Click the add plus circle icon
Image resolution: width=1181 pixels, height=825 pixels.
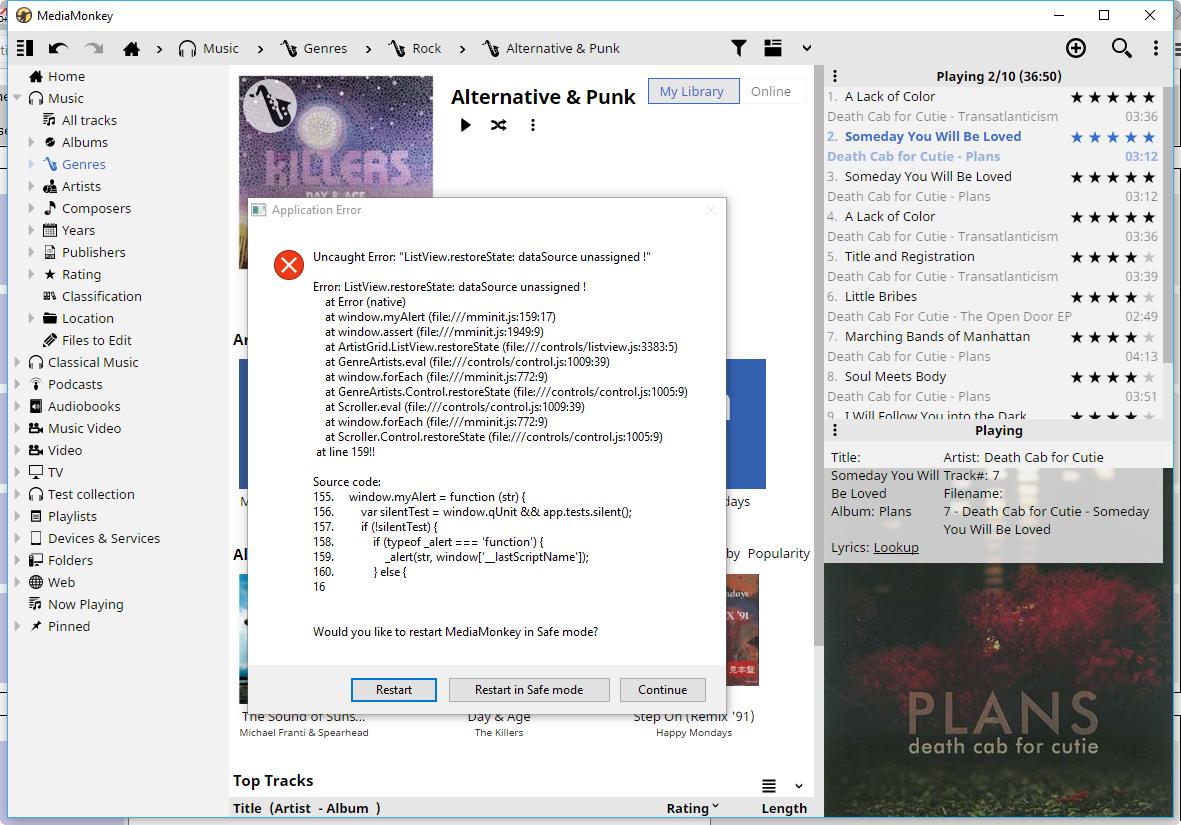(1076, 48)
